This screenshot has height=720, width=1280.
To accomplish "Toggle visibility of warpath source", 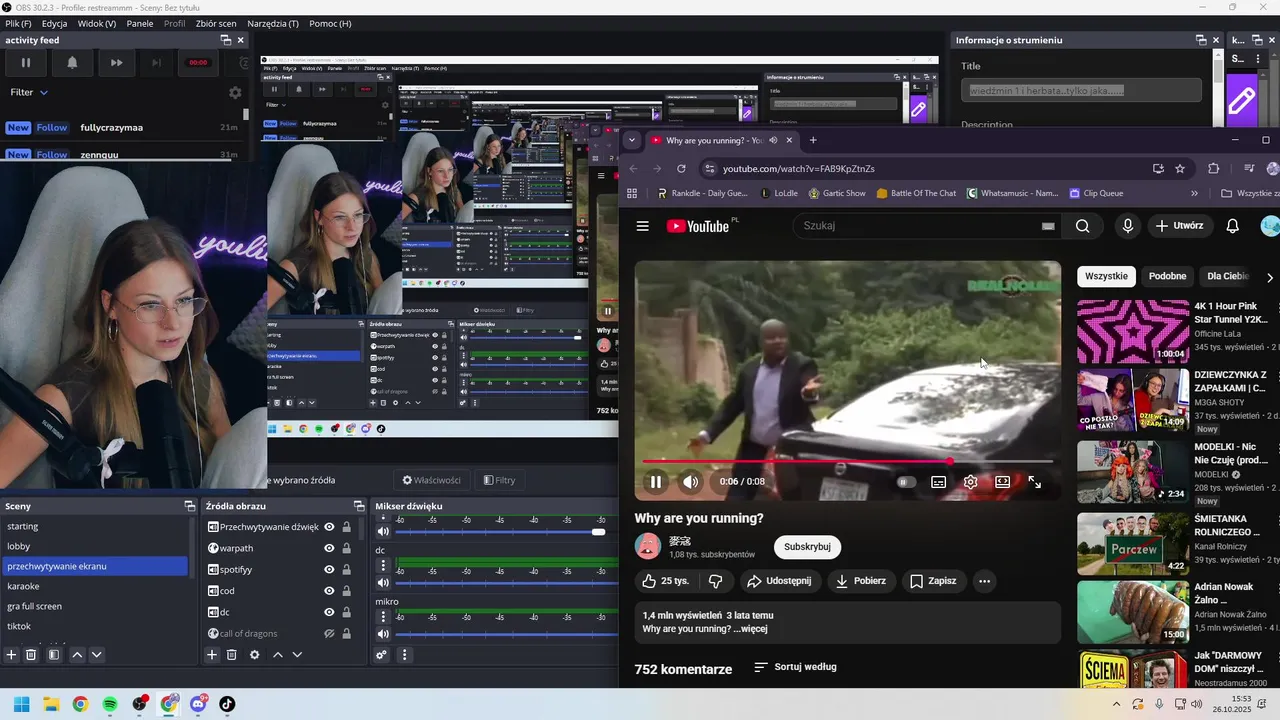I will [329, 548].
